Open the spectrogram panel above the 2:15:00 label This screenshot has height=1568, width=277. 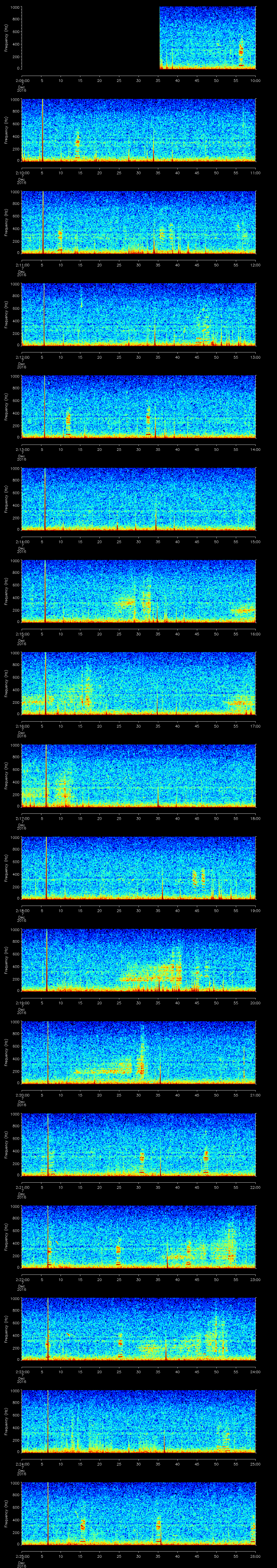[x=139, y=591]
